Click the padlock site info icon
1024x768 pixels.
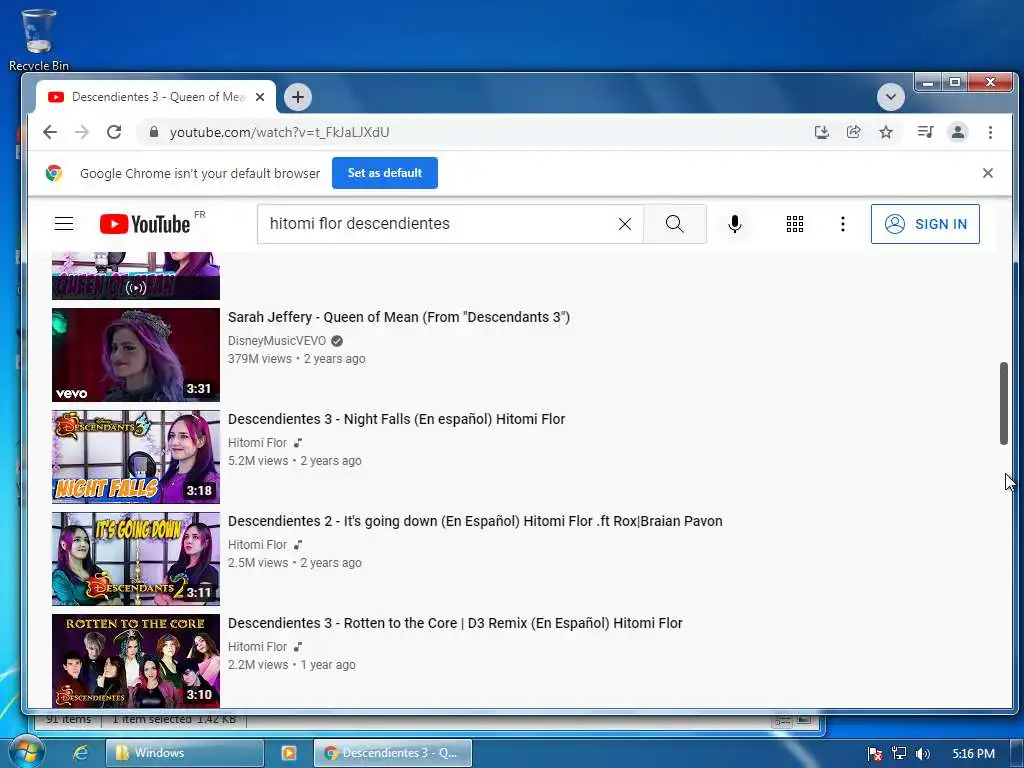point(153,132)
